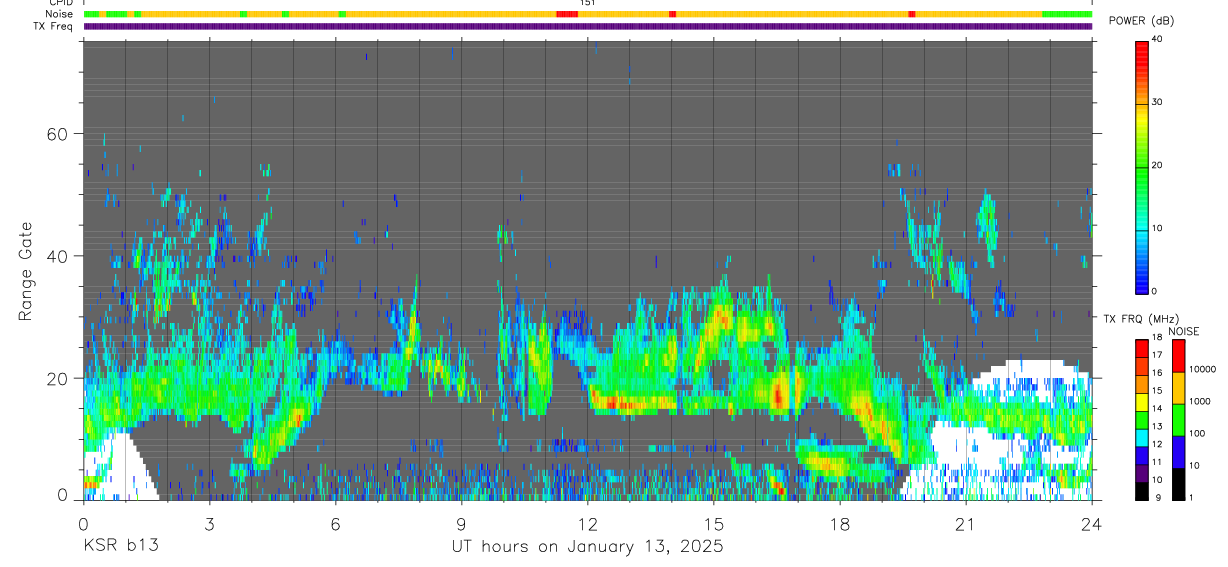Click the TX FRQ (MHz) color scale

click(1142, 419)
